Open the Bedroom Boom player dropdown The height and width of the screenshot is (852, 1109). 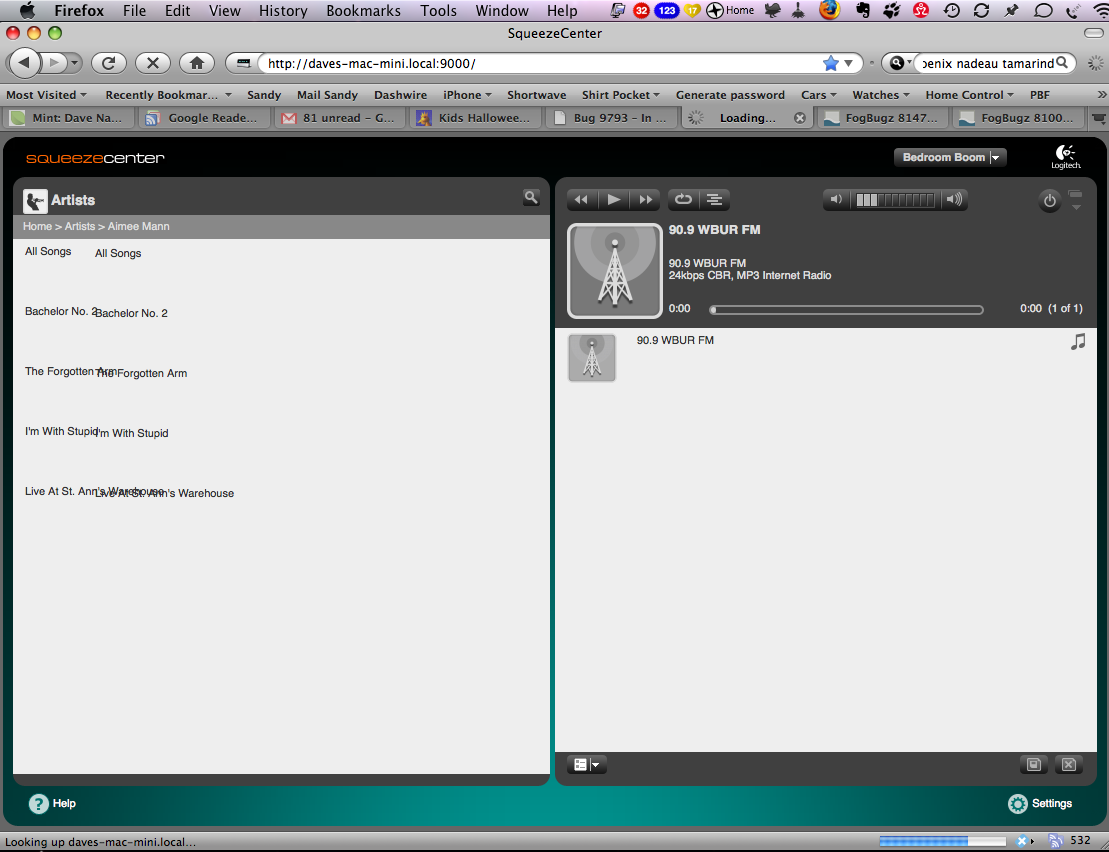(x=950, y=158)
